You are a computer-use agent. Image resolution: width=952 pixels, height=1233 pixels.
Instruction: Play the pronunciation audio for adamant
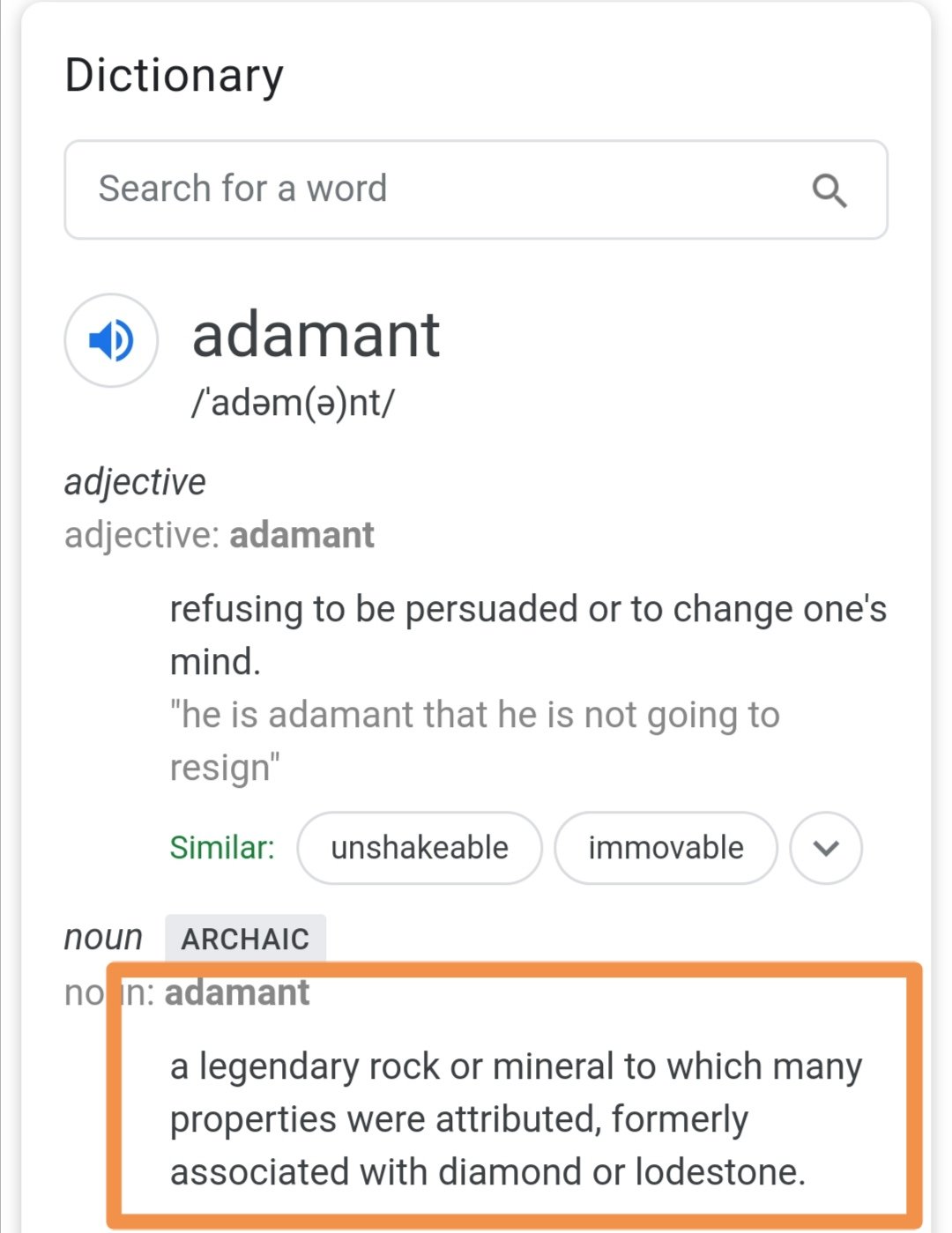coord(111,340)
